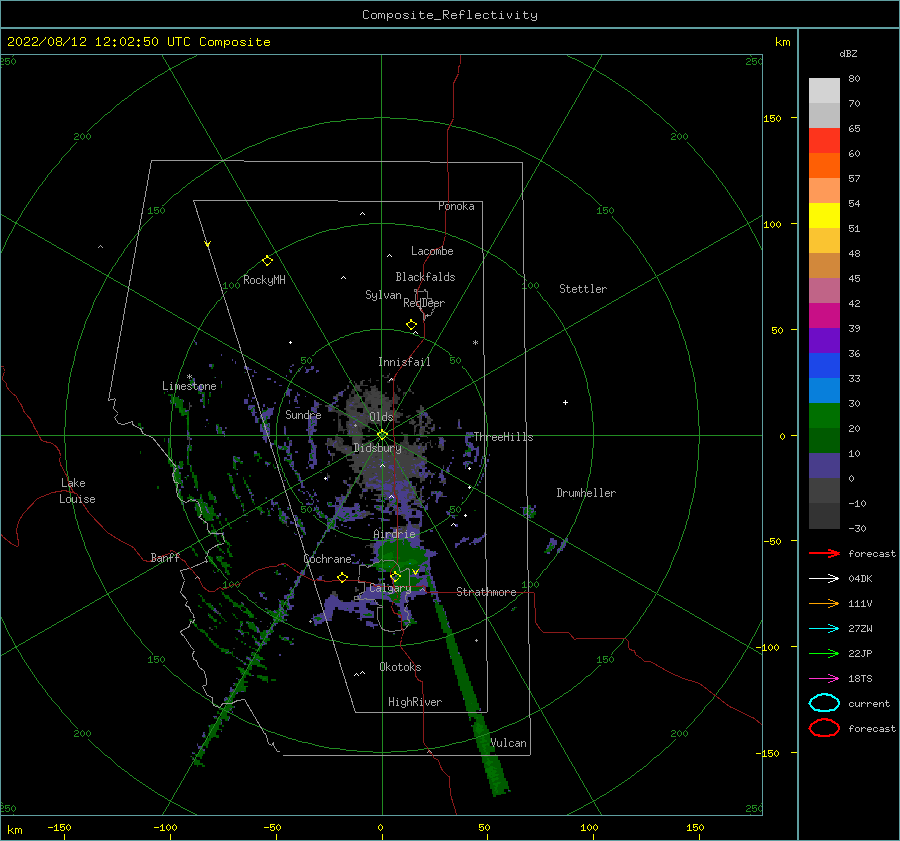Click the blue 36 dBZ legend swatch
The image size is (900, 841).
pyautogui.click(x=824, y=365)
